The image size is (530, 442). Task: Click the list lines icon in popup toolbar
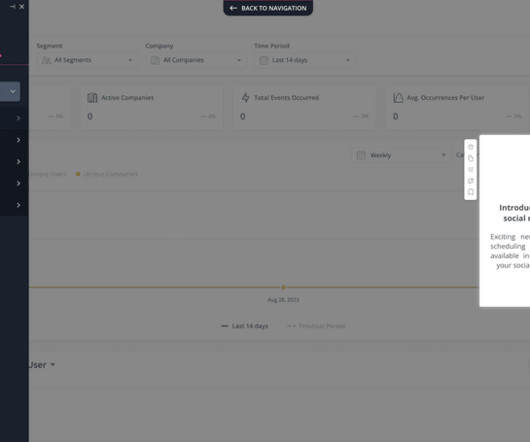point(471,169)
